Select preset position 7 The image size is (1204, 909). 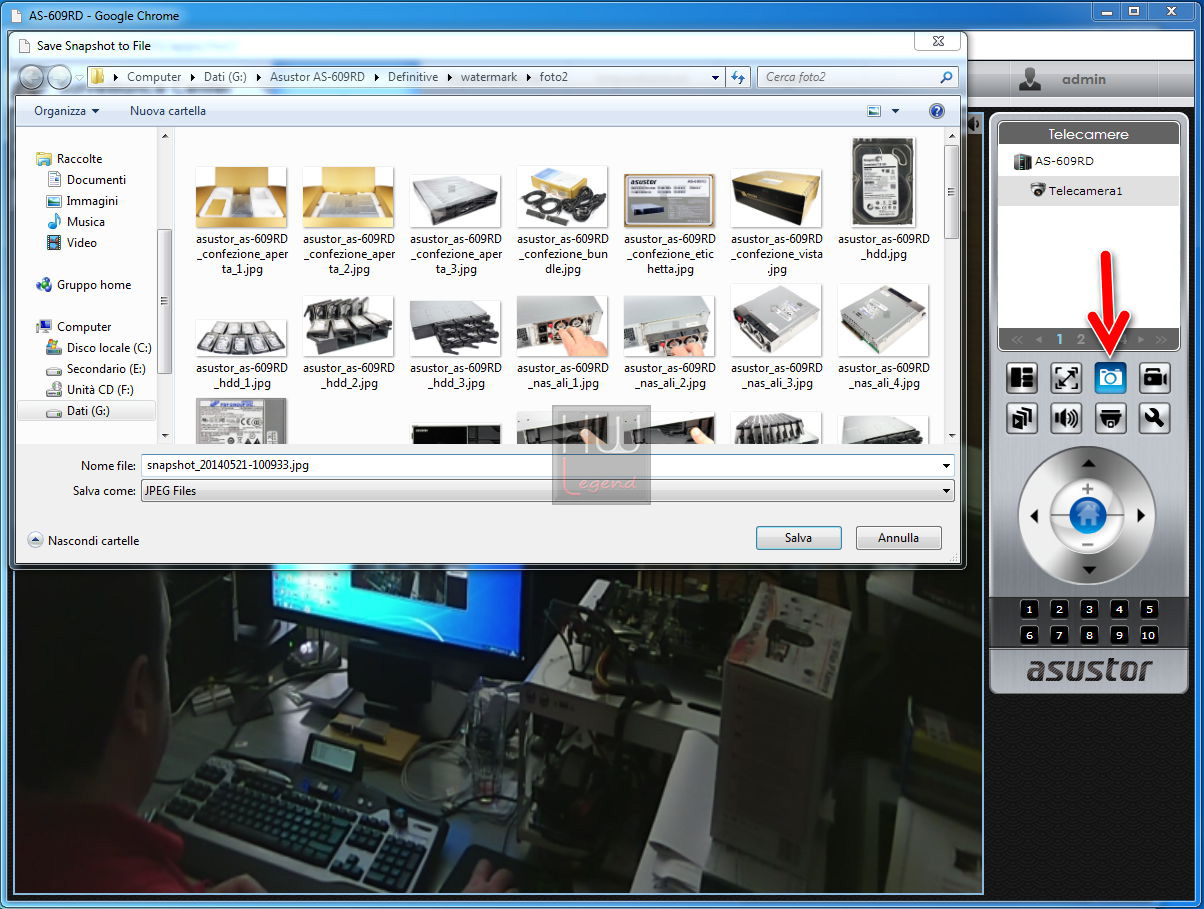click(1060, 635)
